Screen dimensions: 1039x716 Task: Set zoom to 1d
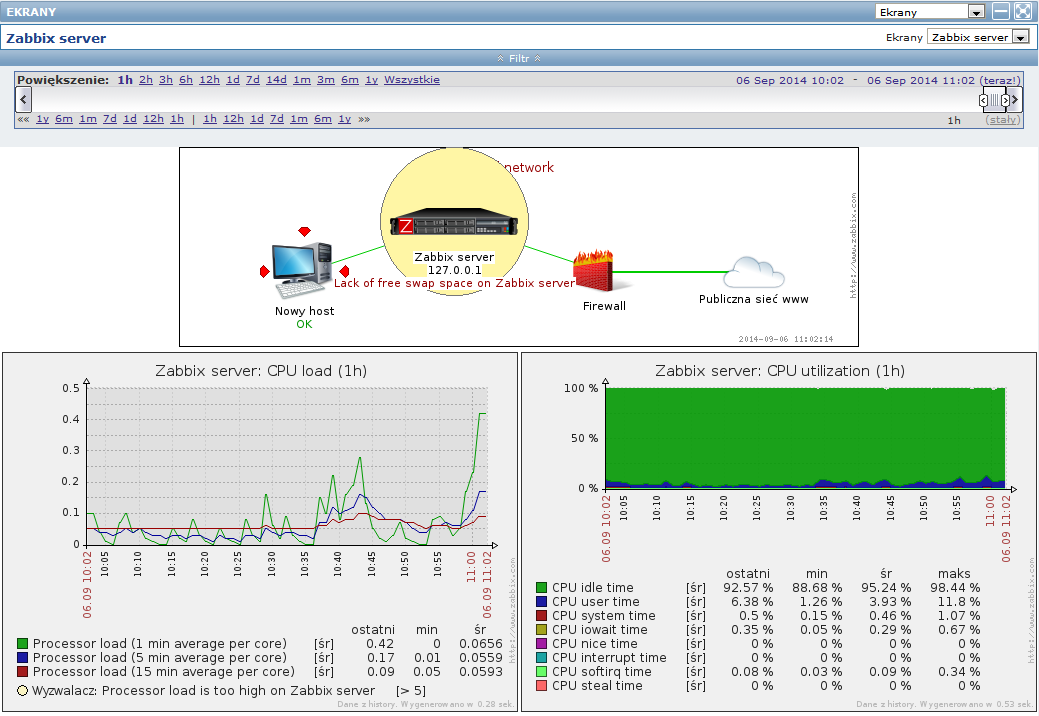click(x=233, y=79)
